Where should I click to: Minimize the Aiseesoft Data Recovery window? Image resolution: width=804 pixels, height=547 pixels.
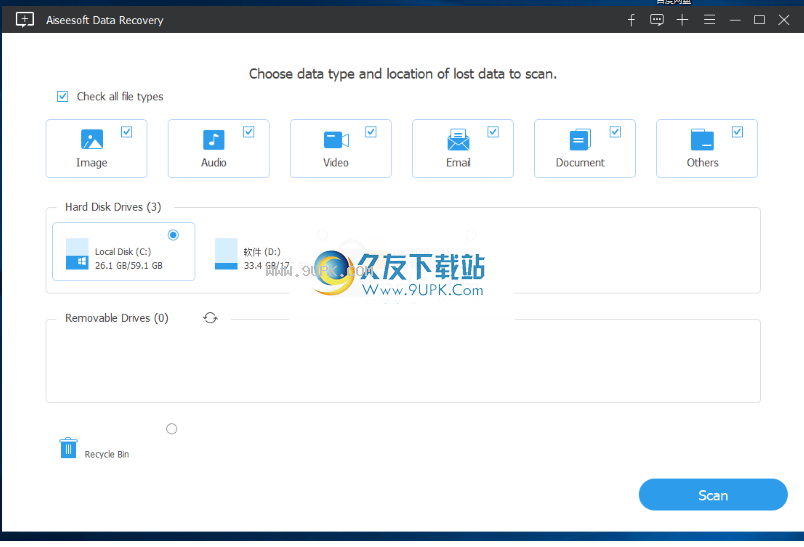tap(735, 20)
